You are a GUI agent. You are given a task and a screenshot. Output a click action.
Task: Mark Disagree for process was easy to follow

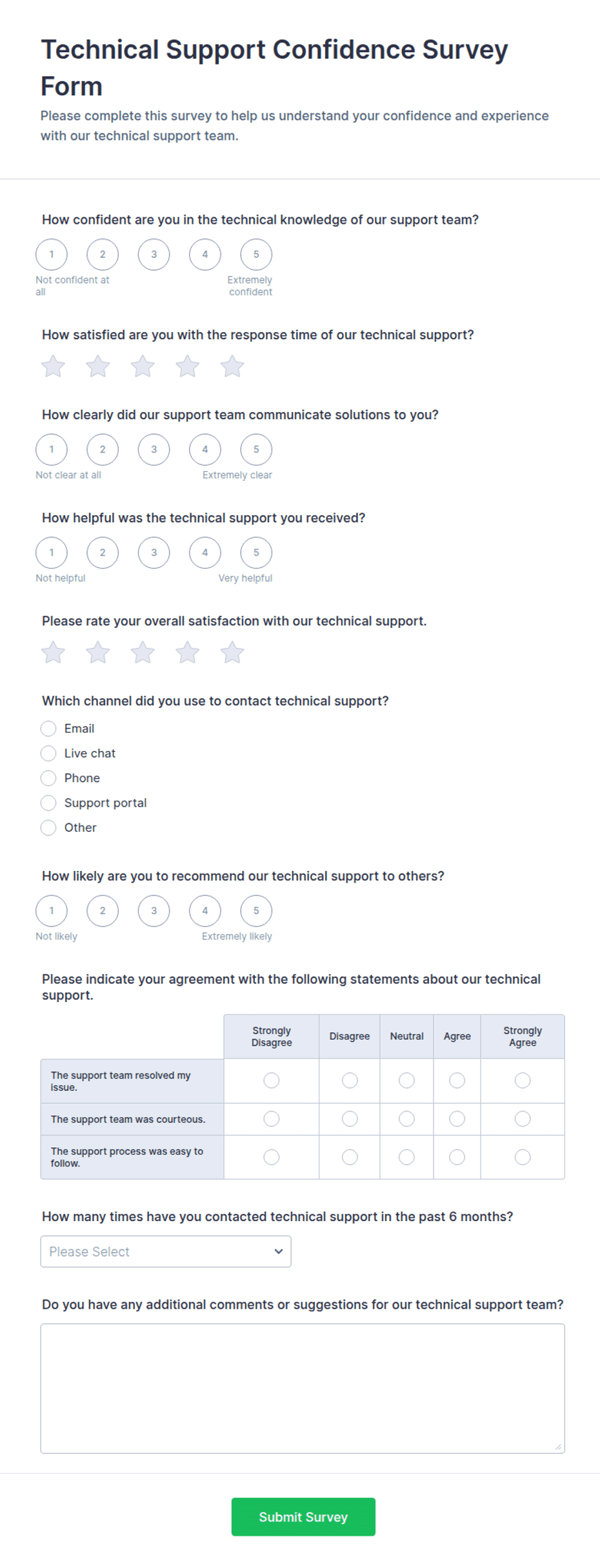pos(350,1157)
